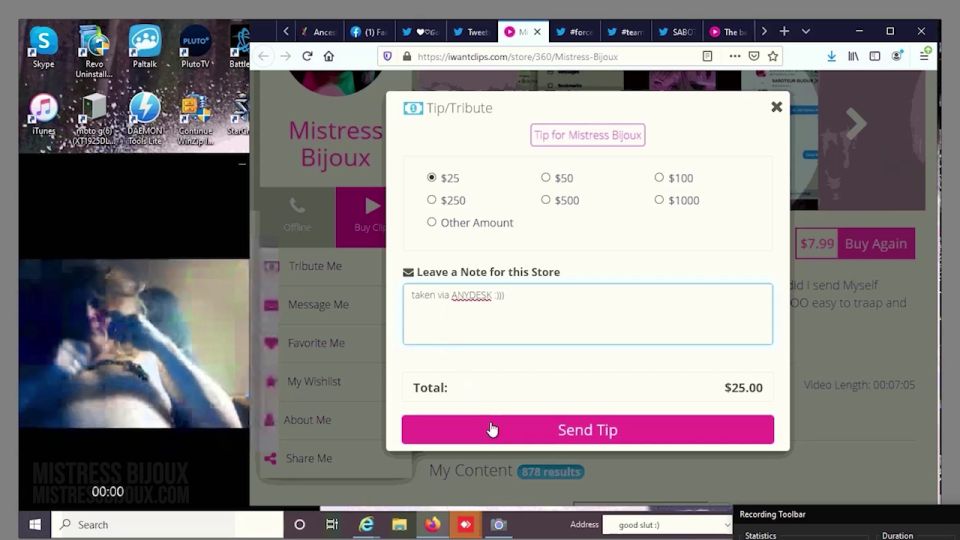Save page to Pocket icon
The image size is (960, 540).
tap(754, 56)
